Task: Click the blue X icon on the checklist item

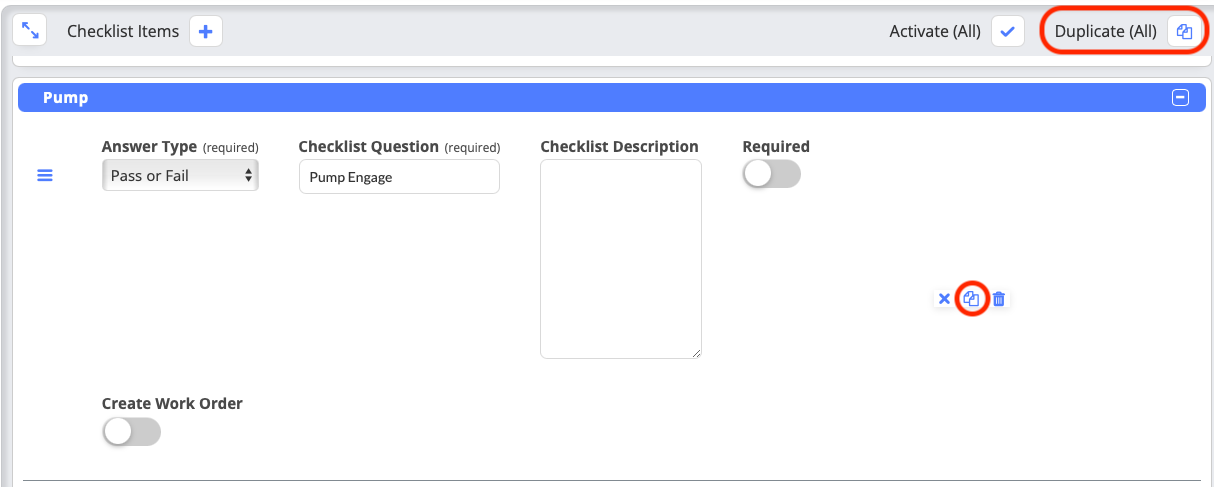Action: pos(944,298)
